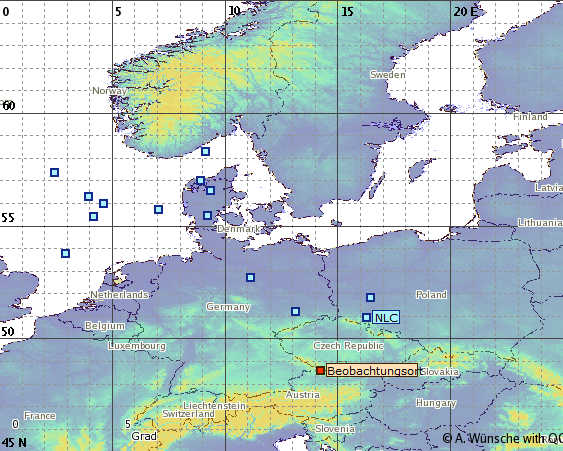Click the blue marker off Norway's southern coast
Screen dimensions: 563x451
click(205, 152)
